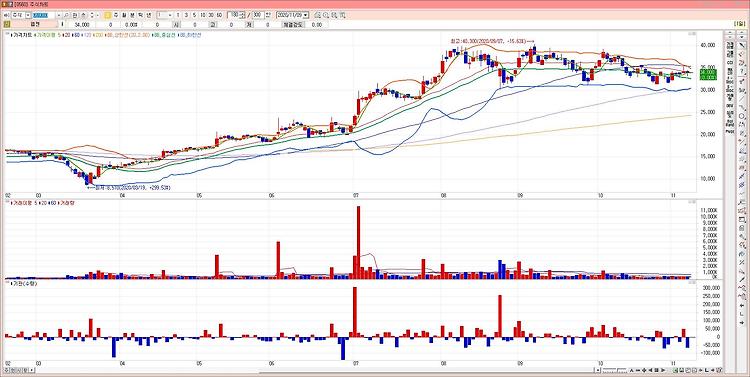Click the yellow icon left of the stock name

tap(7, 24)
